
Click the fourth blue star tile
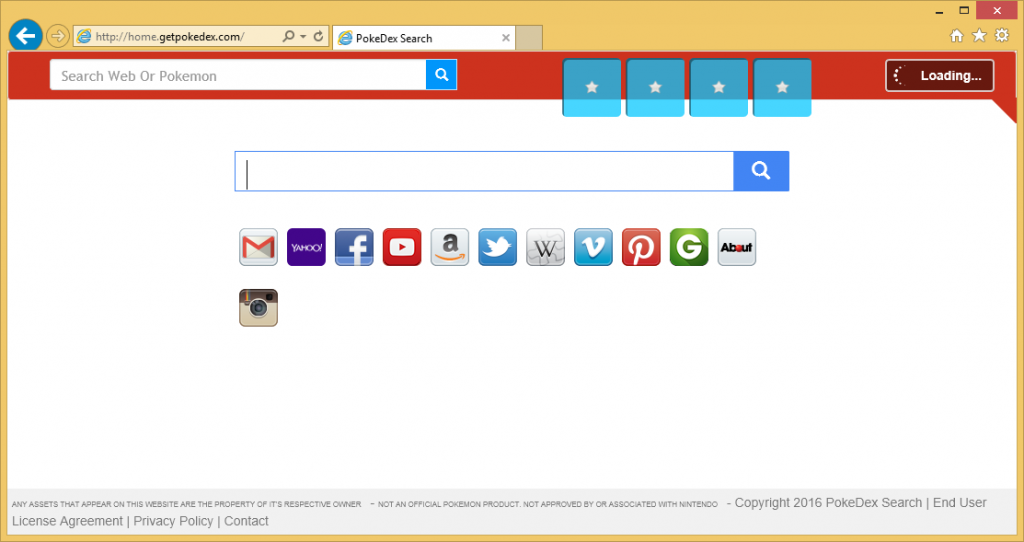click(x=782, y=88)
